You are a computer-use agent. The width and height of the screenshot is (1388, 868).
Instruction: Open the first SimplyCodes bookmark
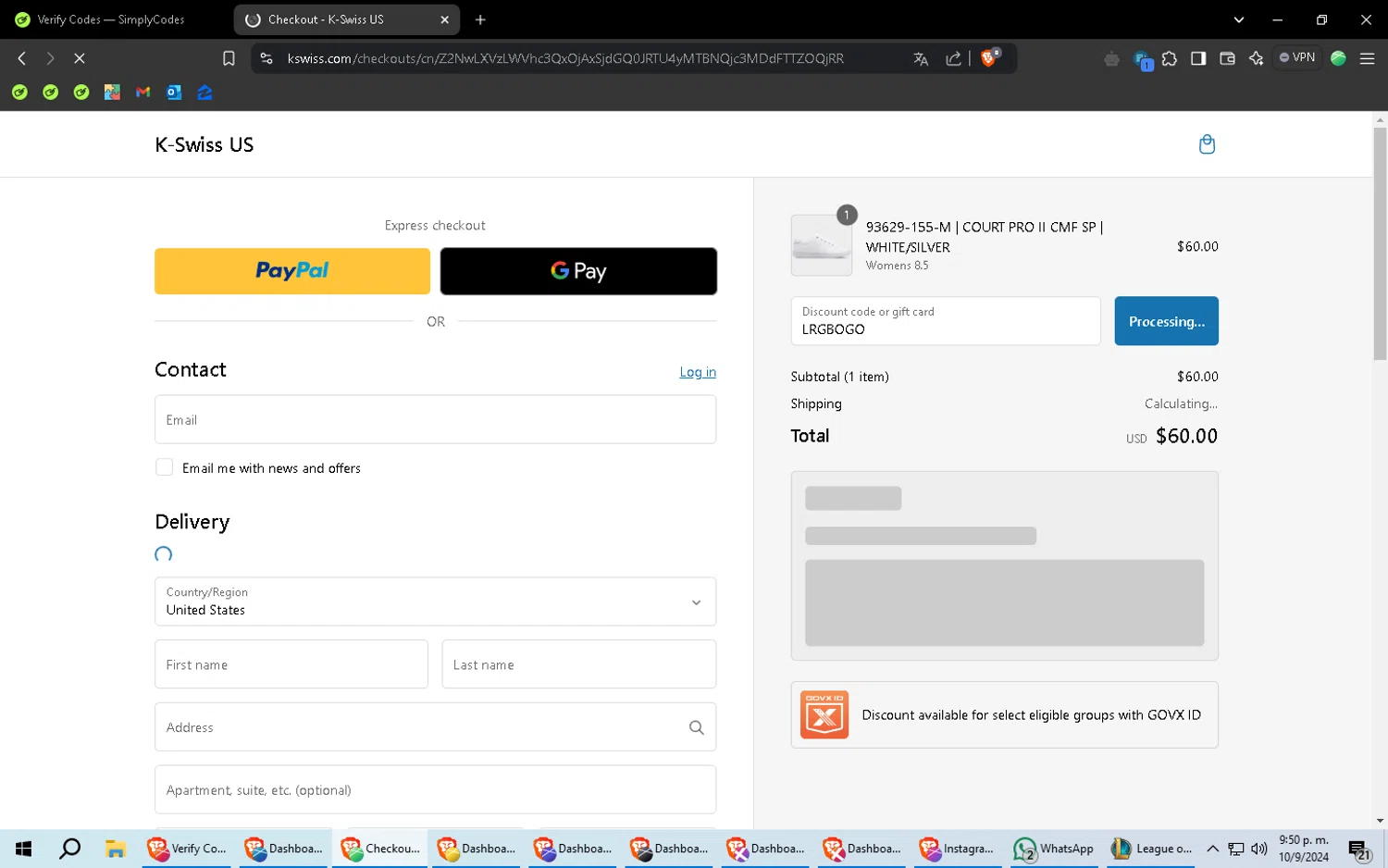(19, 93)
